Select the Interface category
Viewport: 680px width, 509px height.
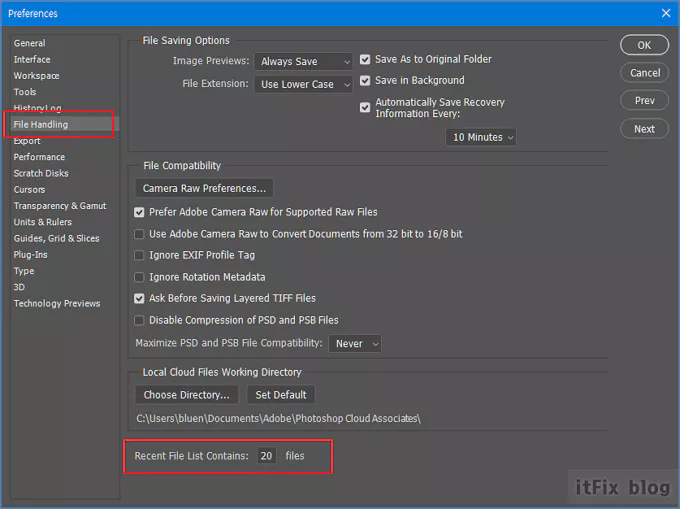pos(32,59)
